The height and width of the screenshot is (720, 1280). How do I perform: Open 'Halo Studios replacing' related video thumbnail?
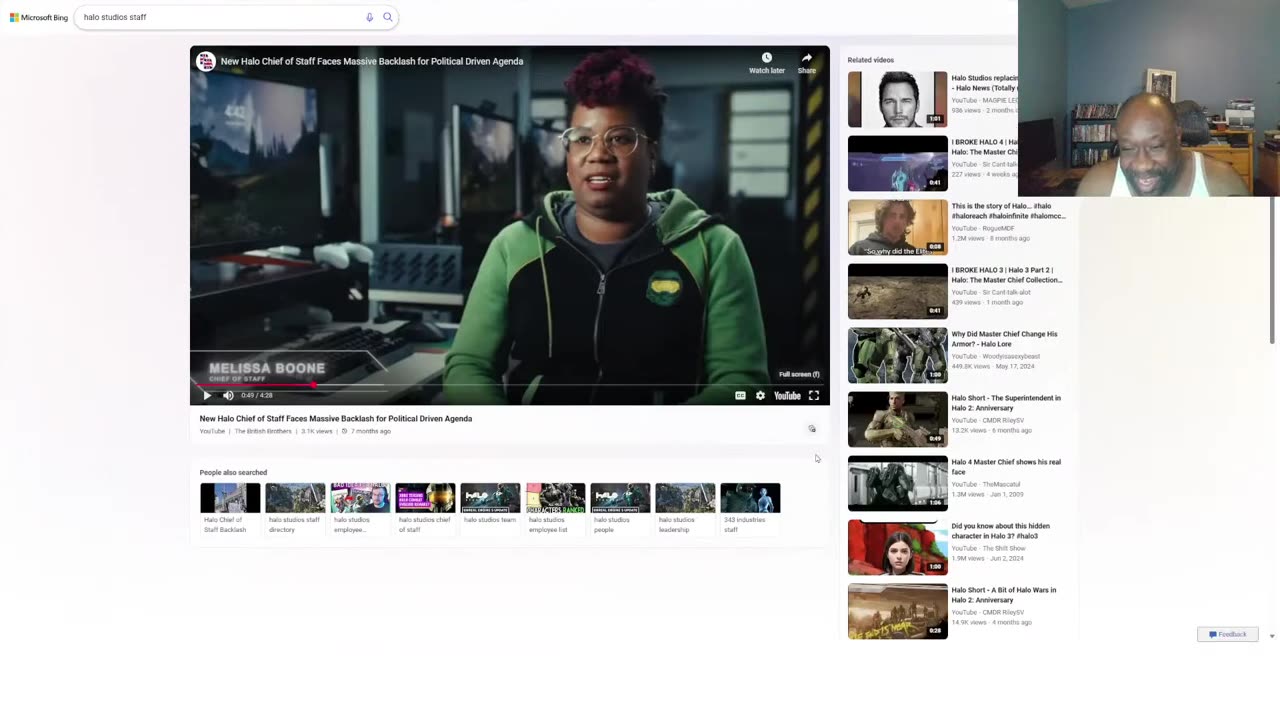coord(897,99)
